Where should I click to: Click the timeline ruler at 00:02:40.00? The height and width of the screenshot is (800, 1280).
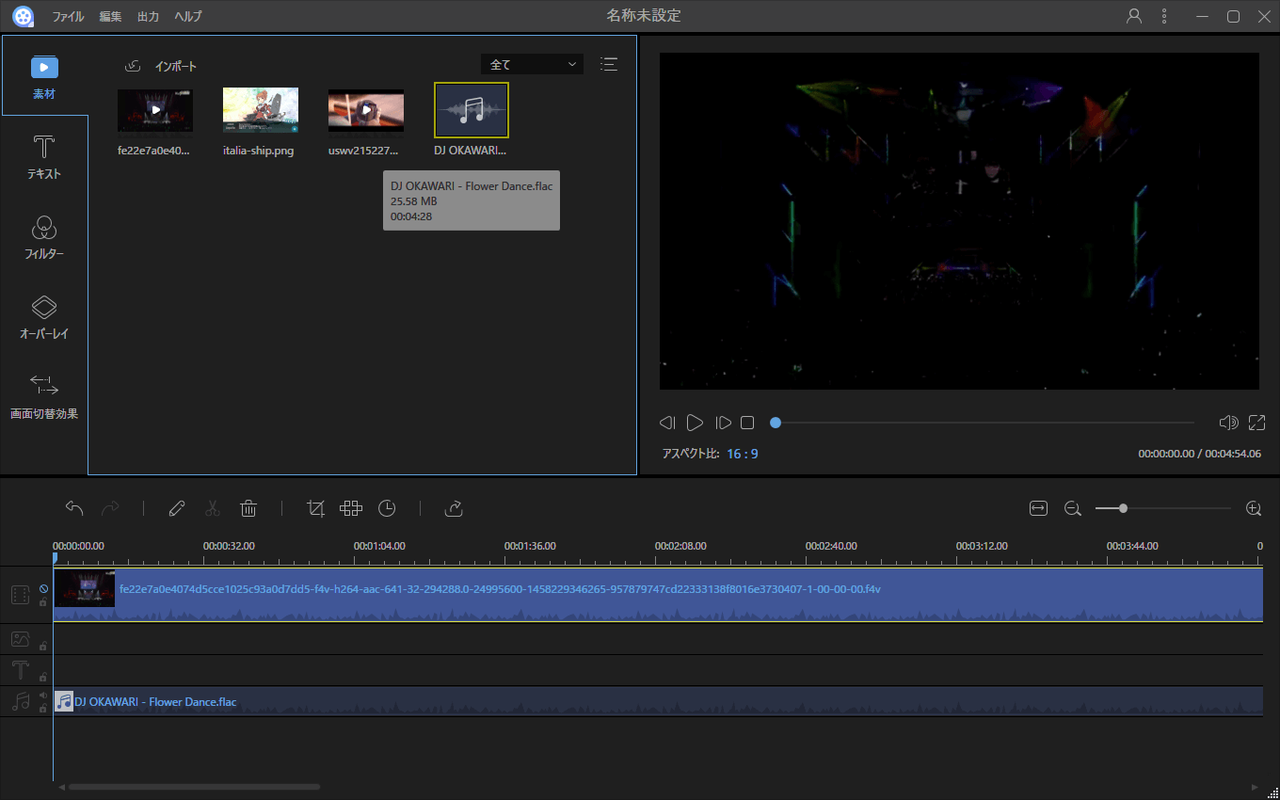coord(831,547)
